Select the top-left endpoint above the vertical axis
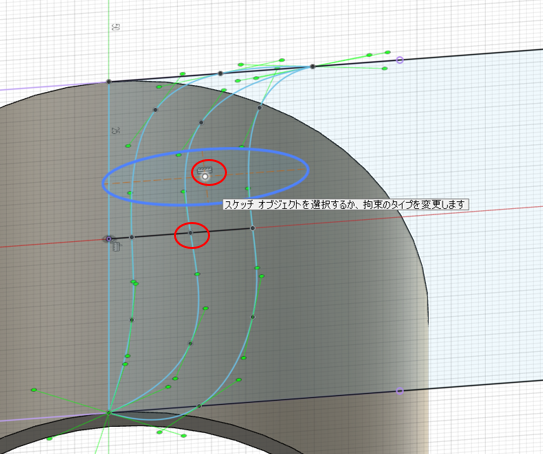Viewport: 543px width, 454px height. coord(109,81)
